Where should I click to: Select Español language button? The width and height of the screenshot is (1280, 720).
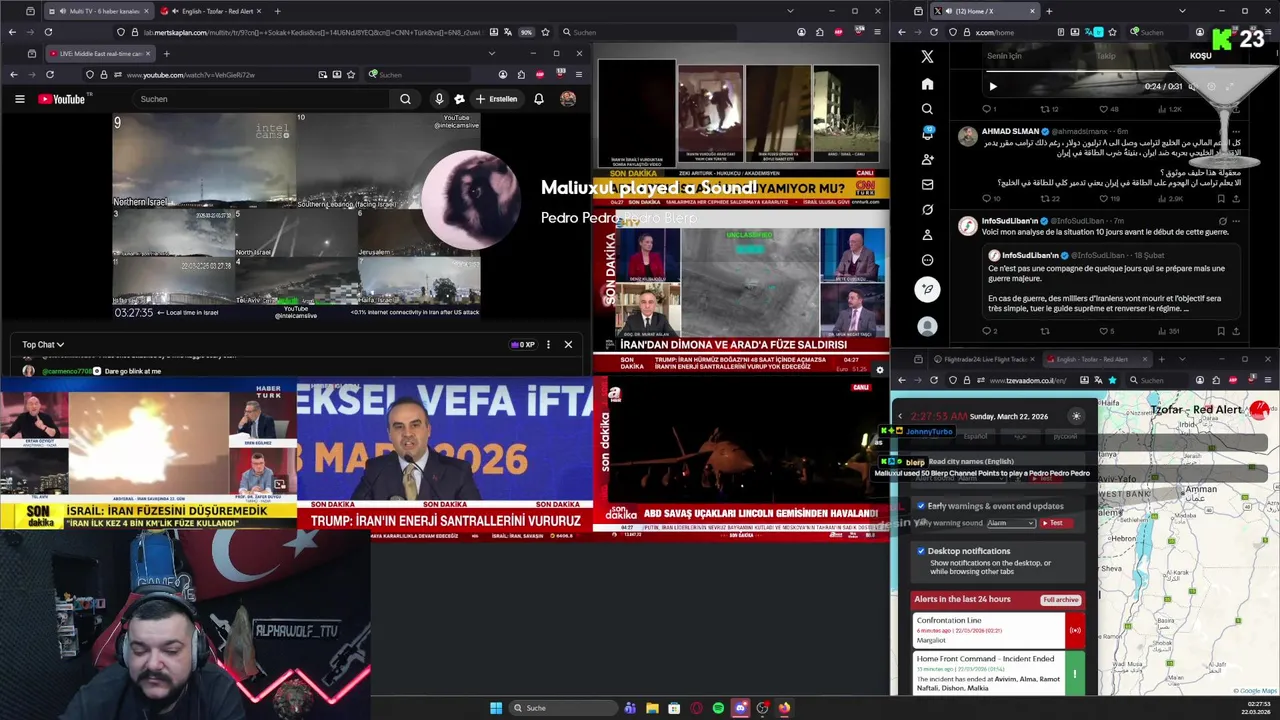[975, 436]
